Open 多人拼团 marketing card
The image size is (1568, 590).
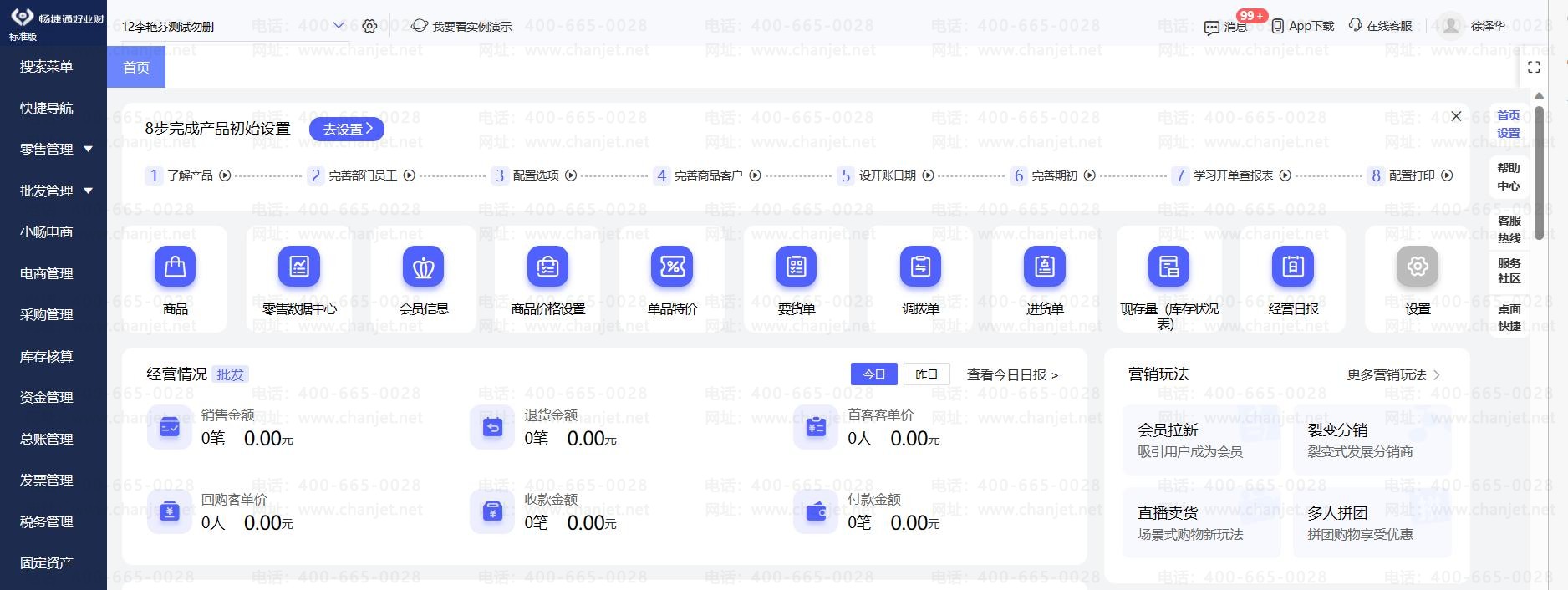[1371, 522]
